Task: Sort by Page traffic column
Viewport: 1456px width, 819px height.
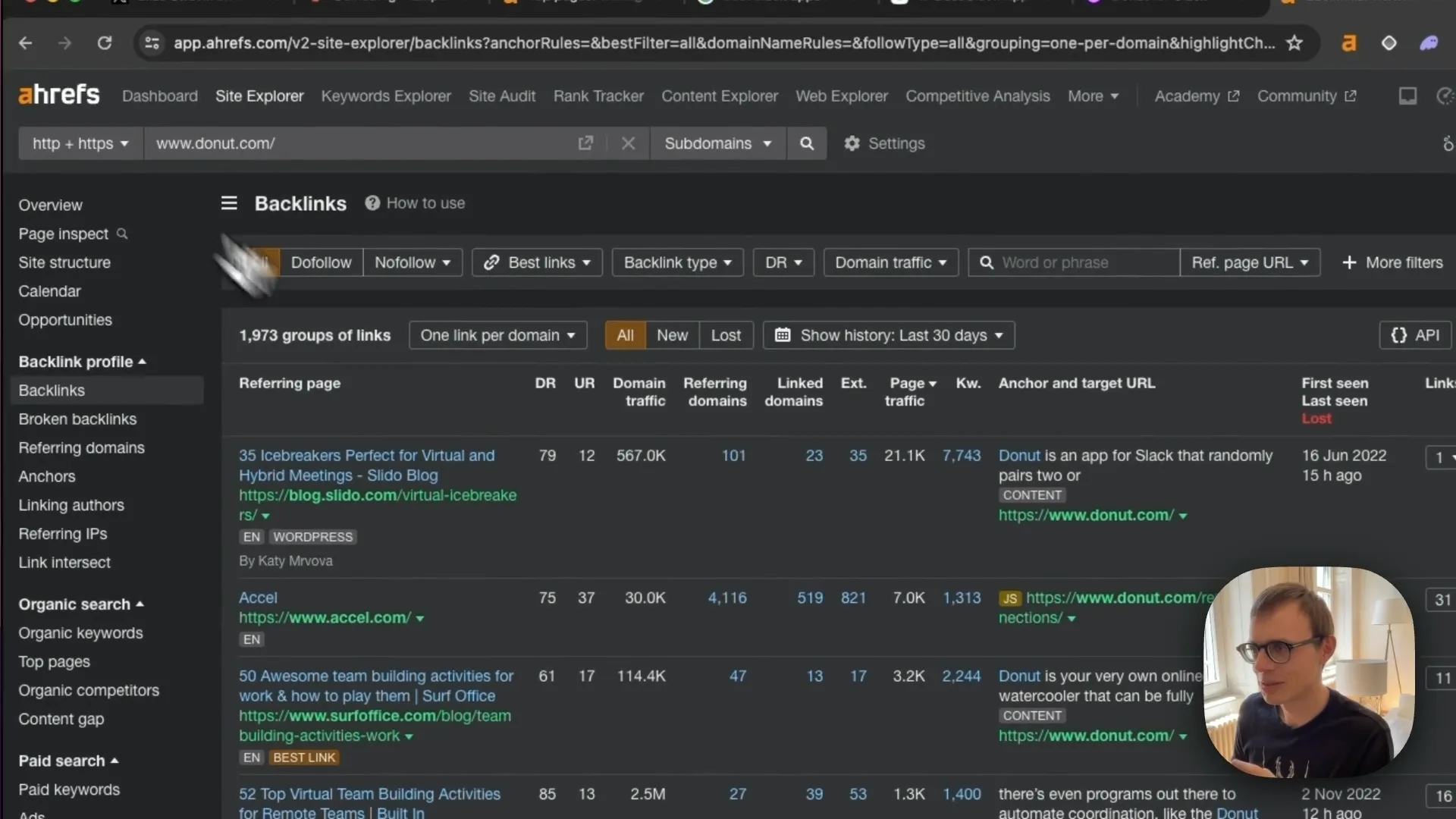Action: coord(910,391)
